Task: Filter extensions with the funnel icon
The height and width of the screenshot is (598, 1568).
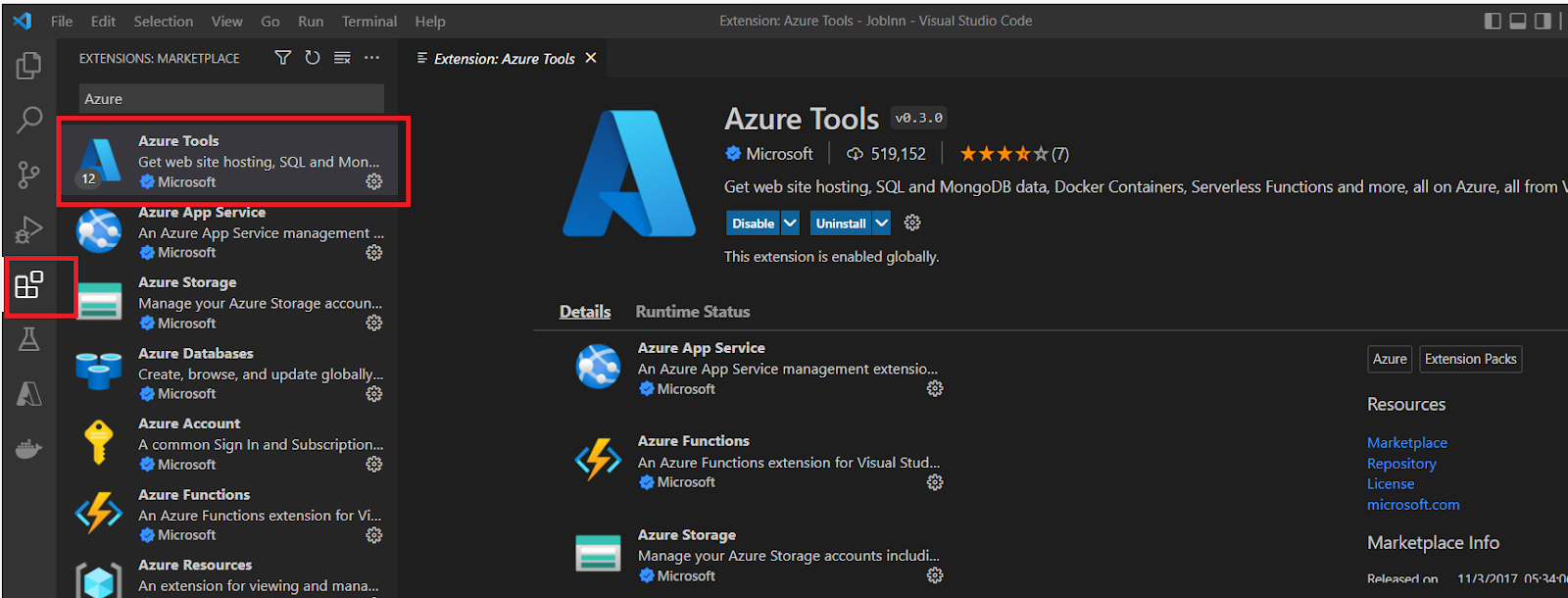Action: (x=282, y=58)
